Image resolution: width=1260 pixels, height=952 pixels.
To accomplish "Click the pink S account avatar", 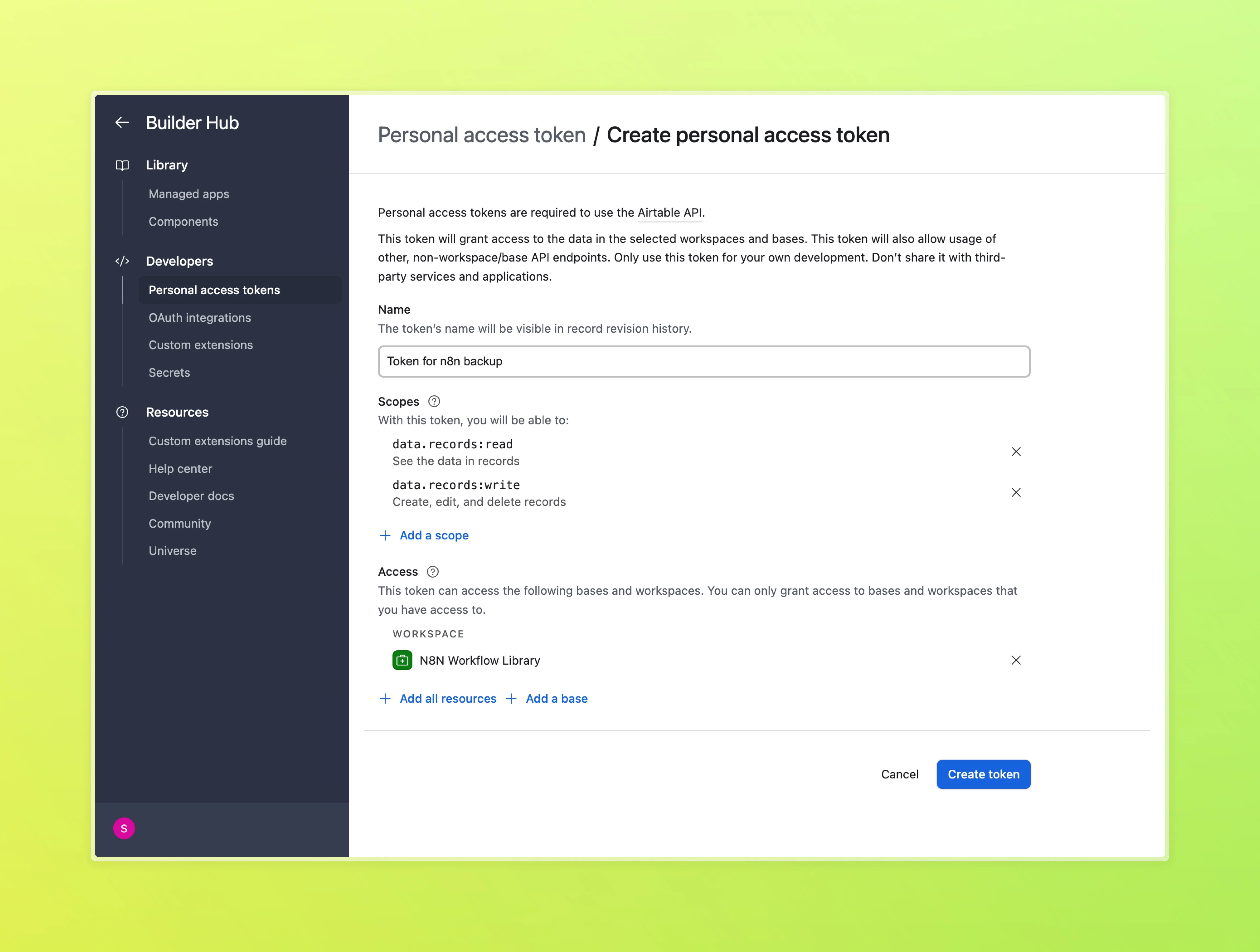I will coord(124,828).
